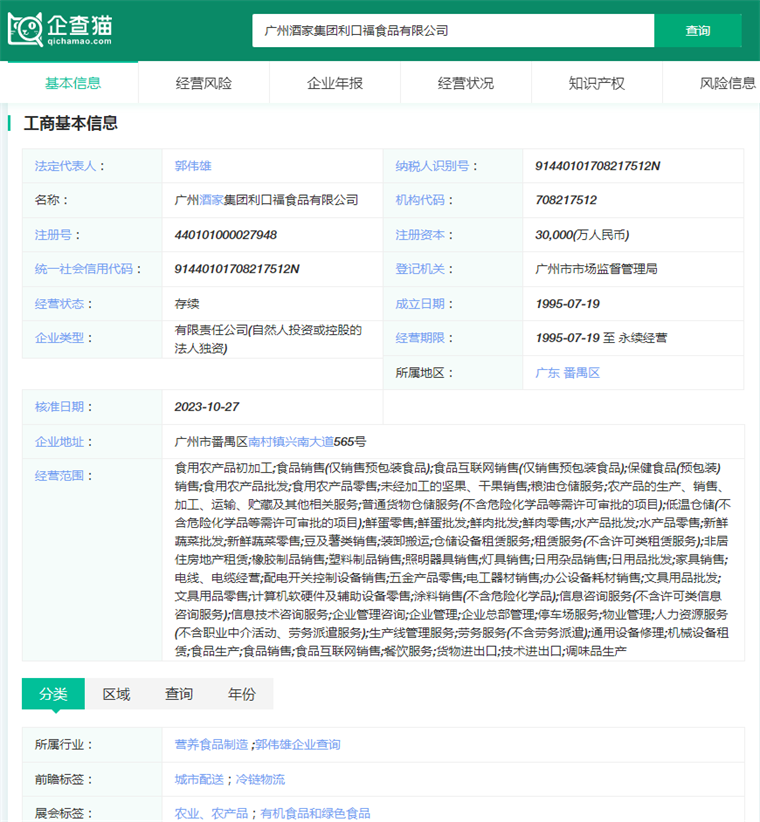Viewport: 760px width, 822px height.
Task: Click the 机构代码 label link
Action: pos(420,200)
